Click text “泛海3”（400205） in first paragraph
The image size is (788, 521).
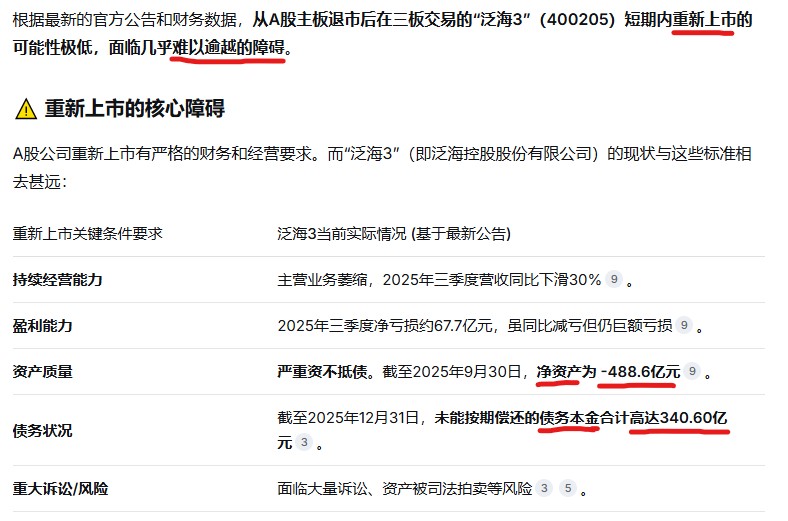544,20
